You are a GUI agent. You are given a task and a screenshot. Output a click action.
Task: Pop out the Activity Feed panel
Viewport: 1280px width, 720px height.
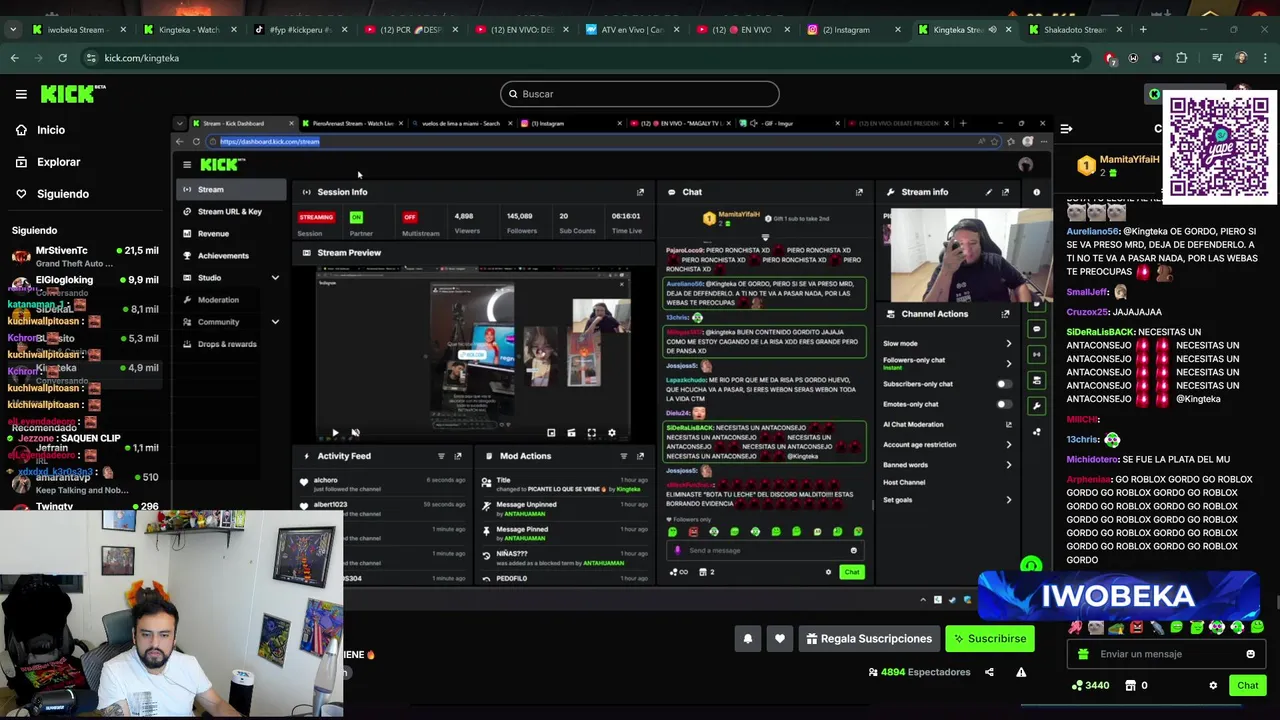click(x=458, y=456)
